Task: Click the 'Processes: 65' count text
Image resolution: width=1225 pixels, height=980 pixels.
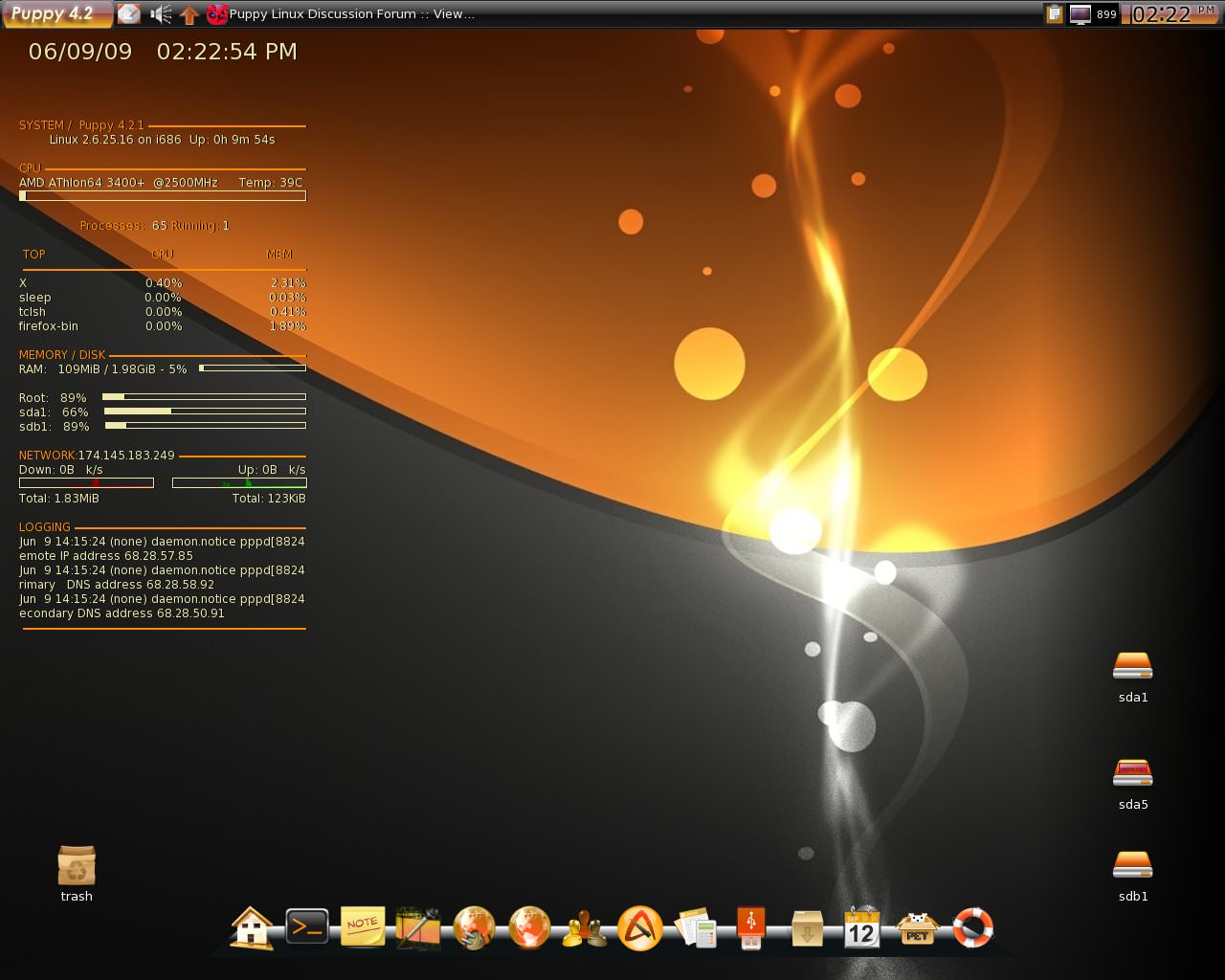Action: (123, 226)
